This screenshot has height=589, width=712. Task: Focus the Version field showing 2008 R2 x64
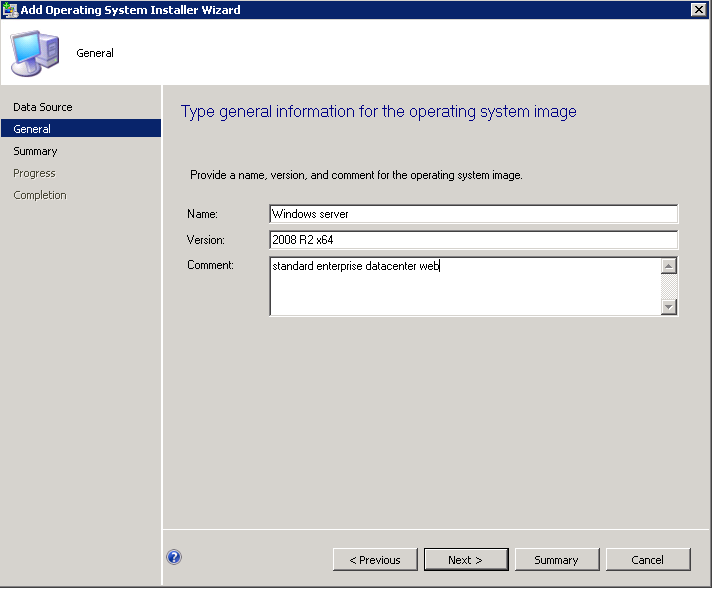point(474,240)
